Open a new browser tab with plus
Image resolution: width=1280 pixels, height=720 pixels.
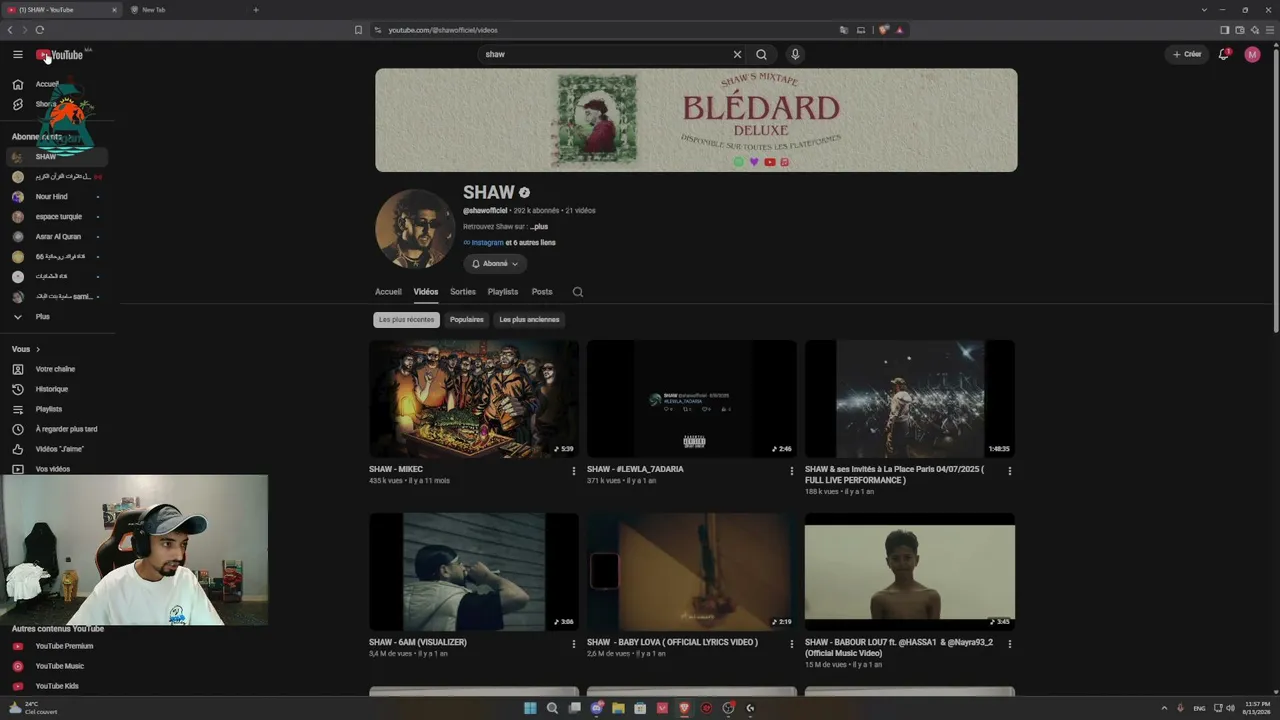point(256,10)
